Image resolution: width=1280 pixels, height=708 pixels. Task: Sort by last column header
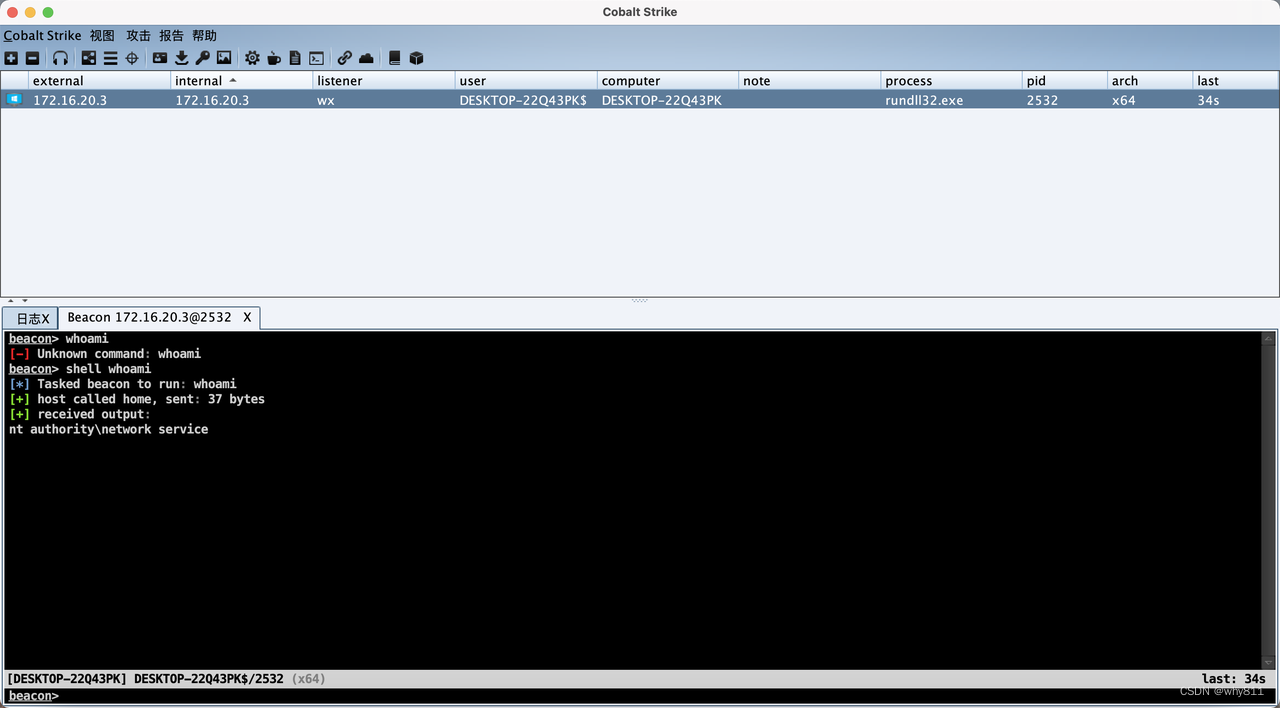tap(1236, 80)
